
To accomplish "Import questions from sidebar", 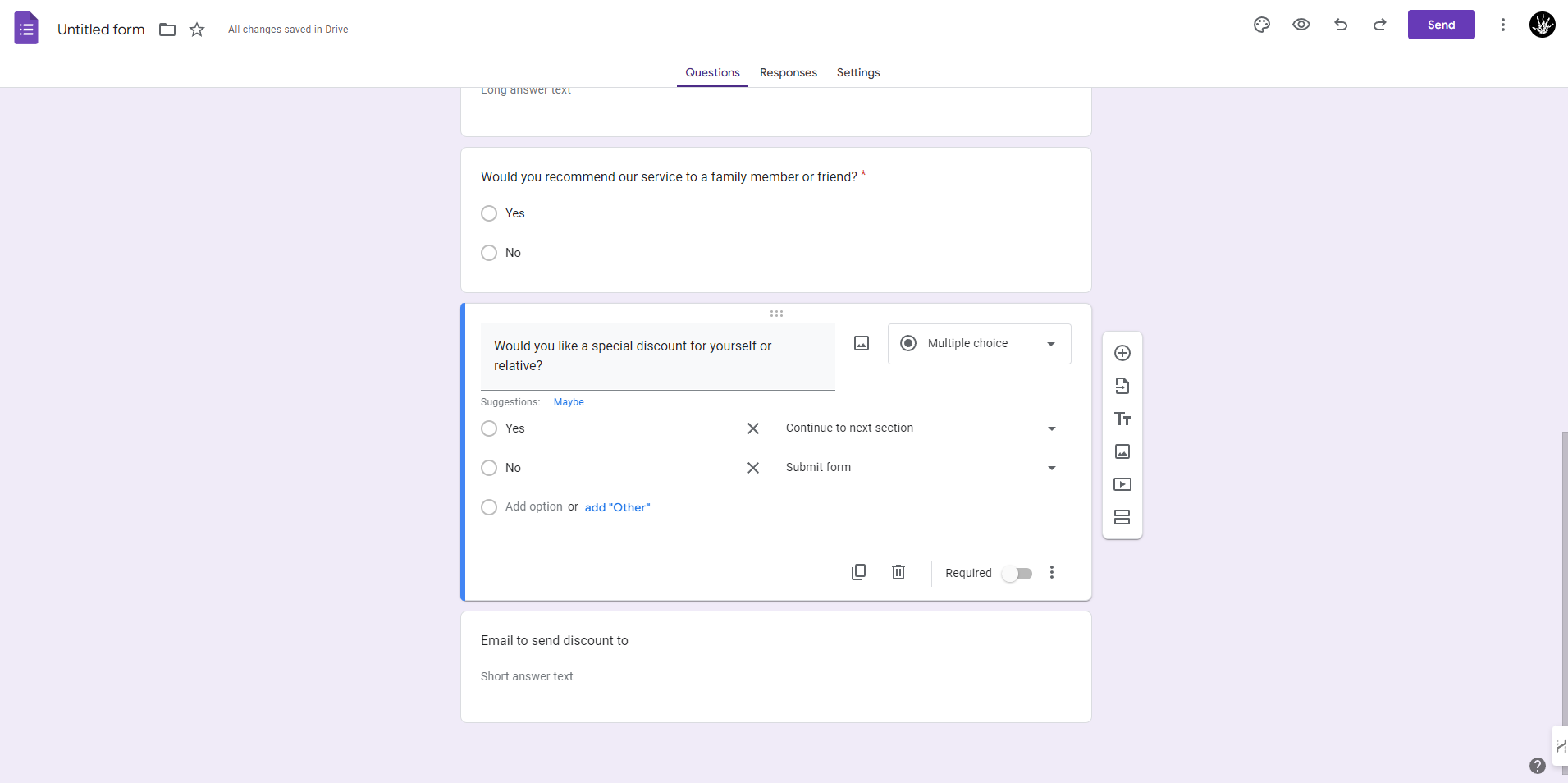I will (1122, 386).
